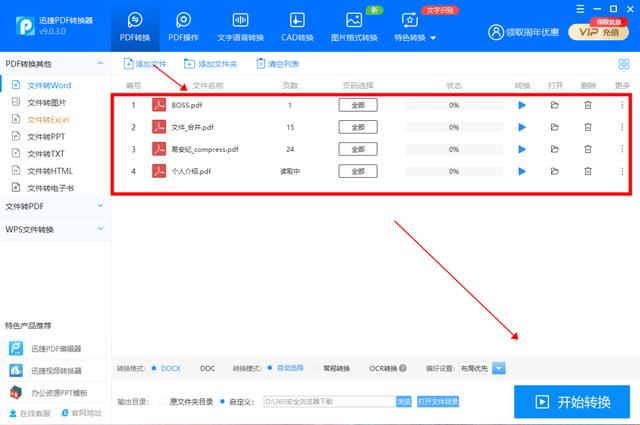Image resolution: width=640 pixels, height=425 pixels.
Task: Click OCR转换 help question icon
Action: click(x=402, y=368)
